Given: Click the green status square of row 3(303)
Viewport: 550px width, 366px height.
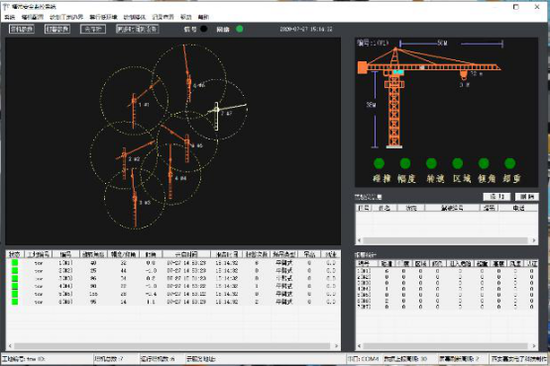Looking at the screenshot, I should point(15,278).
